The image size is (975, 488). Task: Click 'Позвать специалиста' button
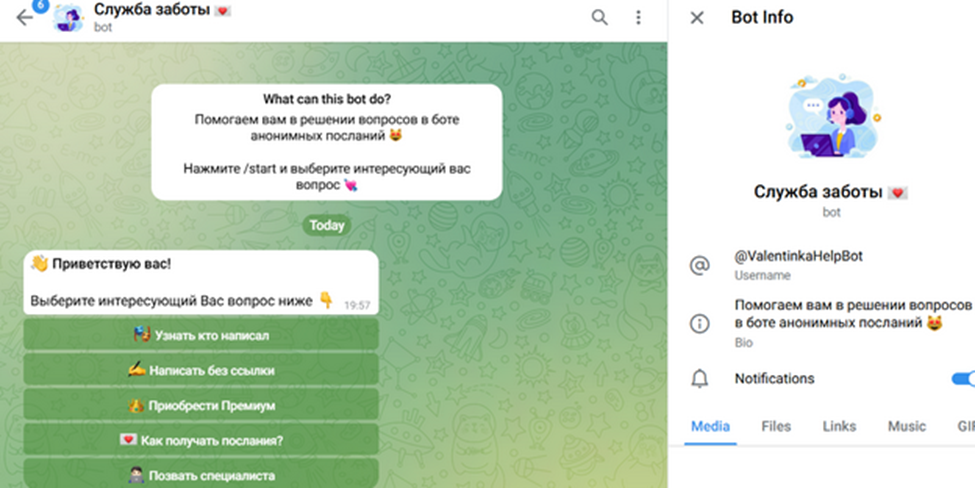201,476
